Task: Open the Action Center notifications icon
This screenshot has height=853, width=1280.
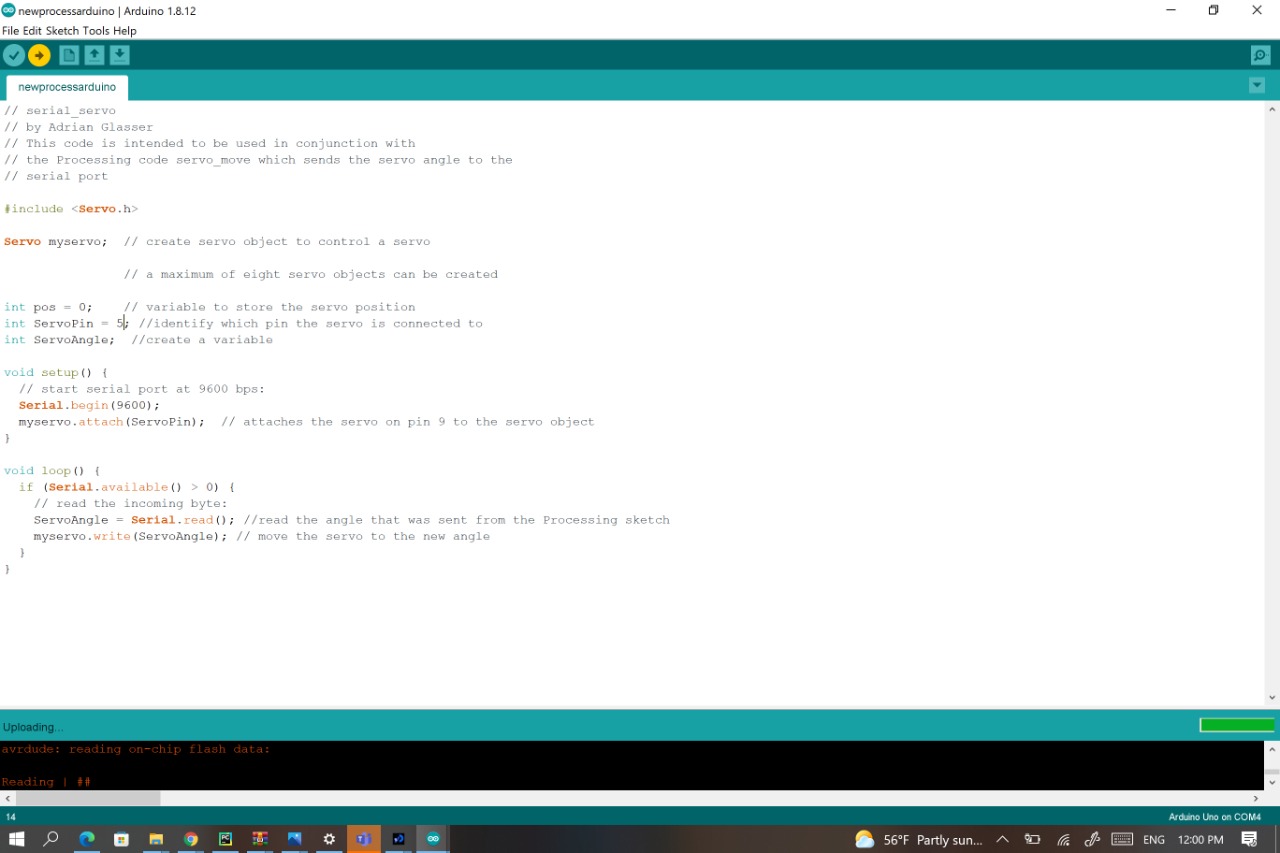Action: coord(1249,840)
